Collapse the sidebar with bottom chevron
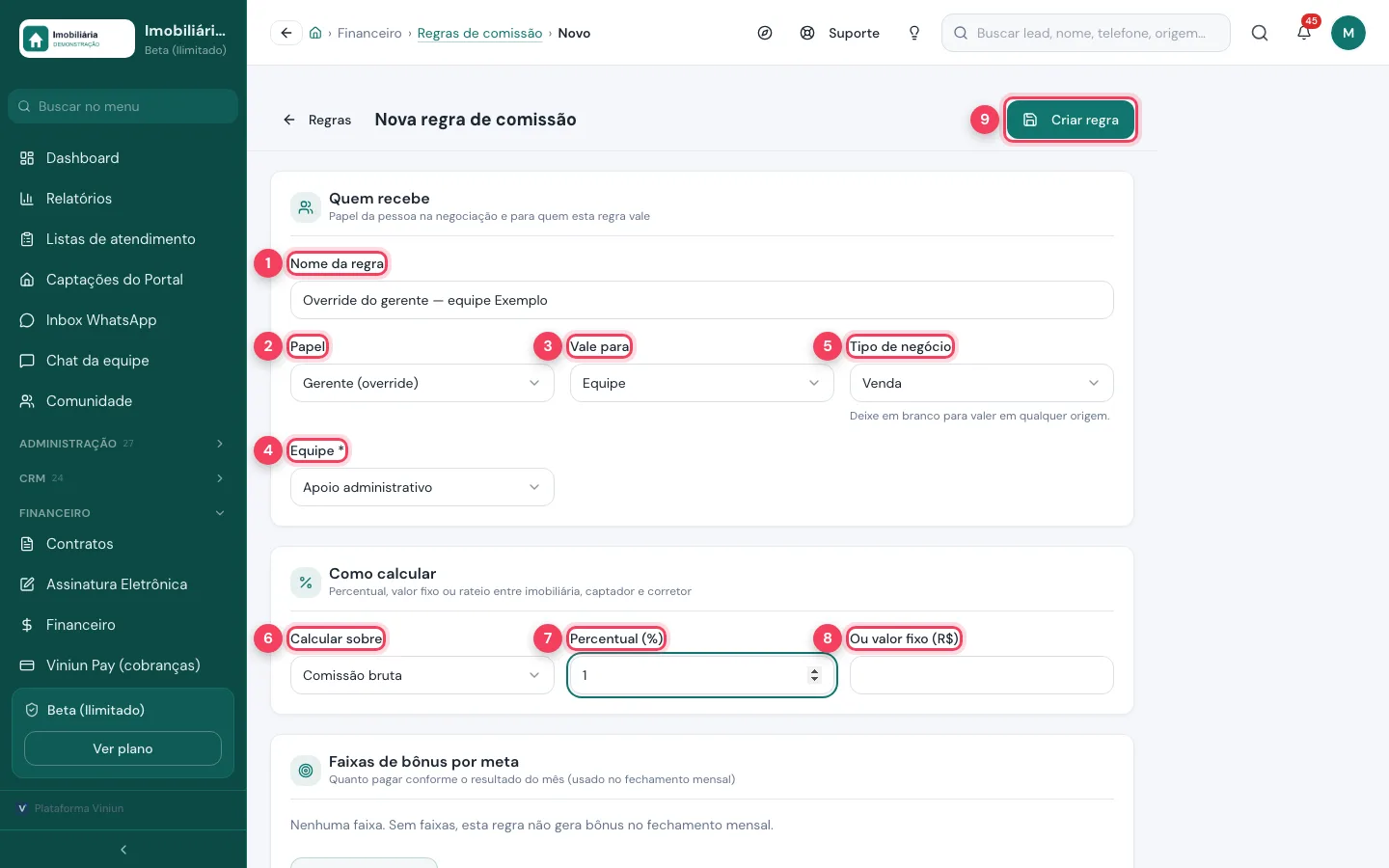1389x868 pixels. 123,850
